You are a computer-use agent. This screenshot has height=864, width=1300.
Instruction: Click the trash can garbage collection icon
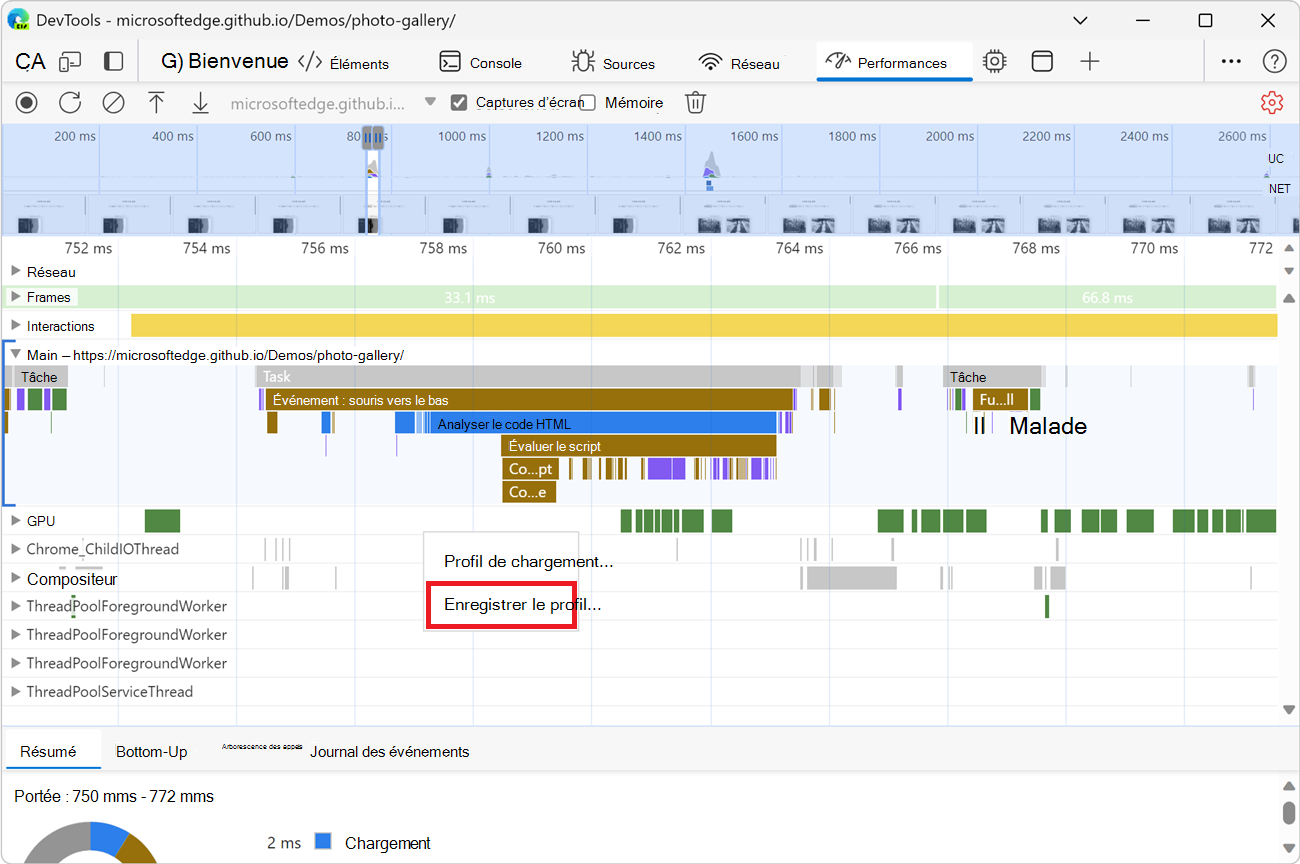tap(695, 102)
